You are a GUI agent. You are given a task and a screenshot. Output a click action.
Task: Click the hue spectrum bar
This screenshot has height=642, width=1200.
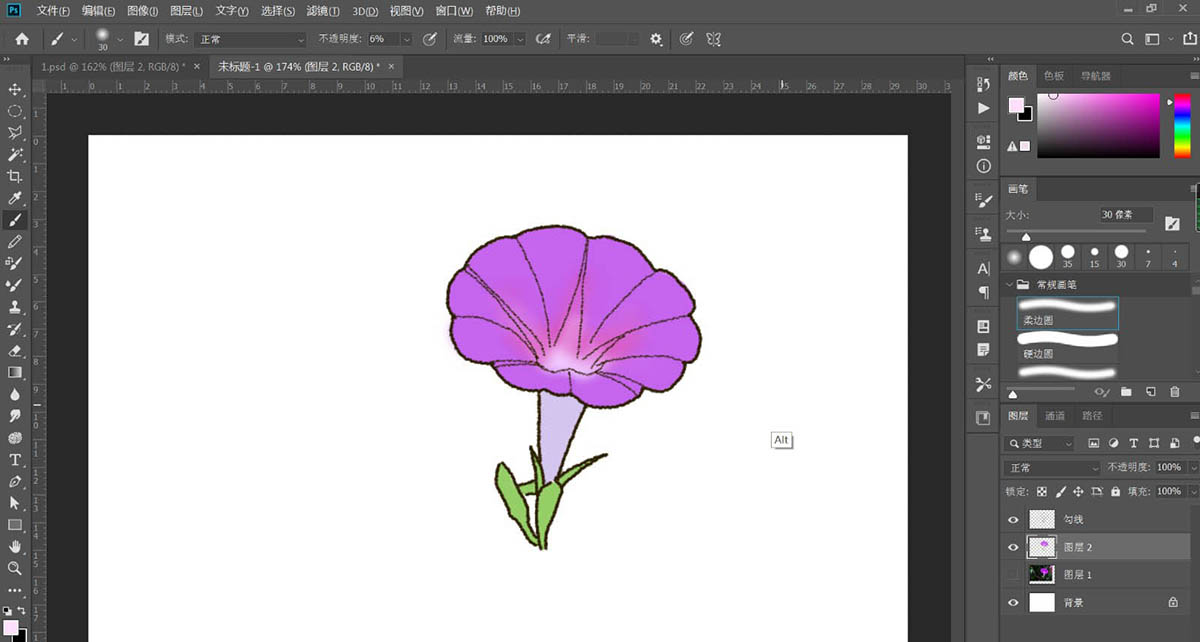pos(1181,126)
